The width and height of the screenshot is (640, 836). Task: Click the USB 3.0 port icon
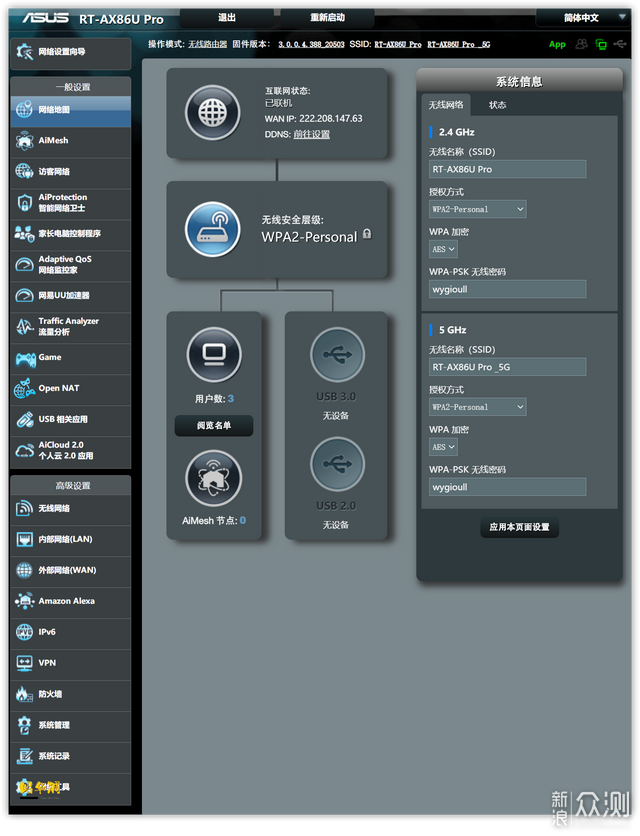[x=337, y=355]
